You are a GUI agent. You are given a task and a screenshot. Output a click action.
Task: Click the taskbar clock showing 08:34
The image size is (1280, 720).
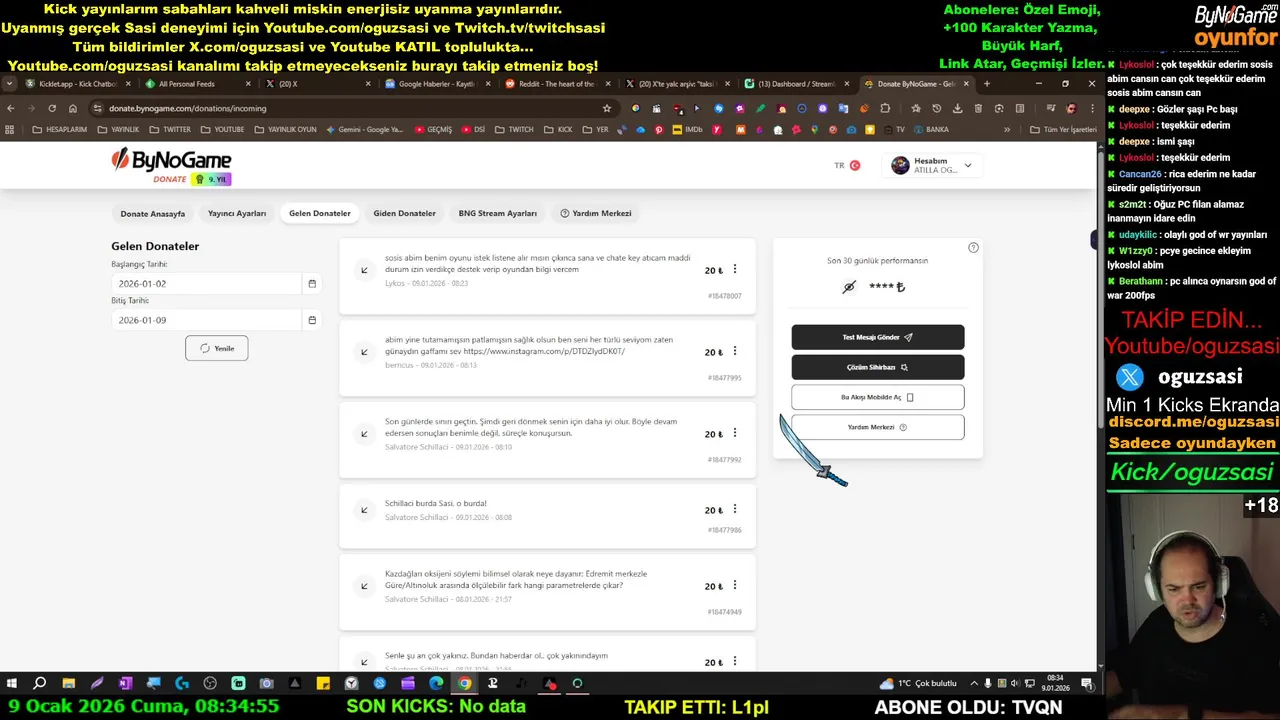coord(1055,683)
